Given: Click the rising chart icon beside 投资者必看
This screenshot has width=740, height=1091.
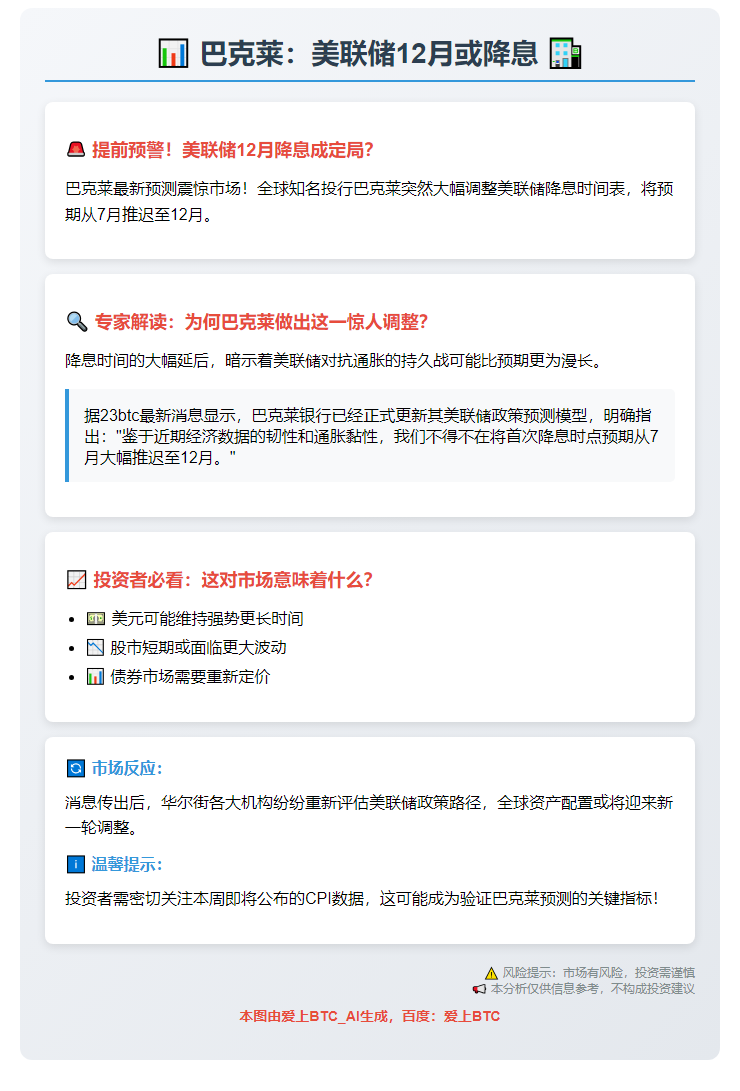Looking at the screenshot, I should click(x=77, y=580).
